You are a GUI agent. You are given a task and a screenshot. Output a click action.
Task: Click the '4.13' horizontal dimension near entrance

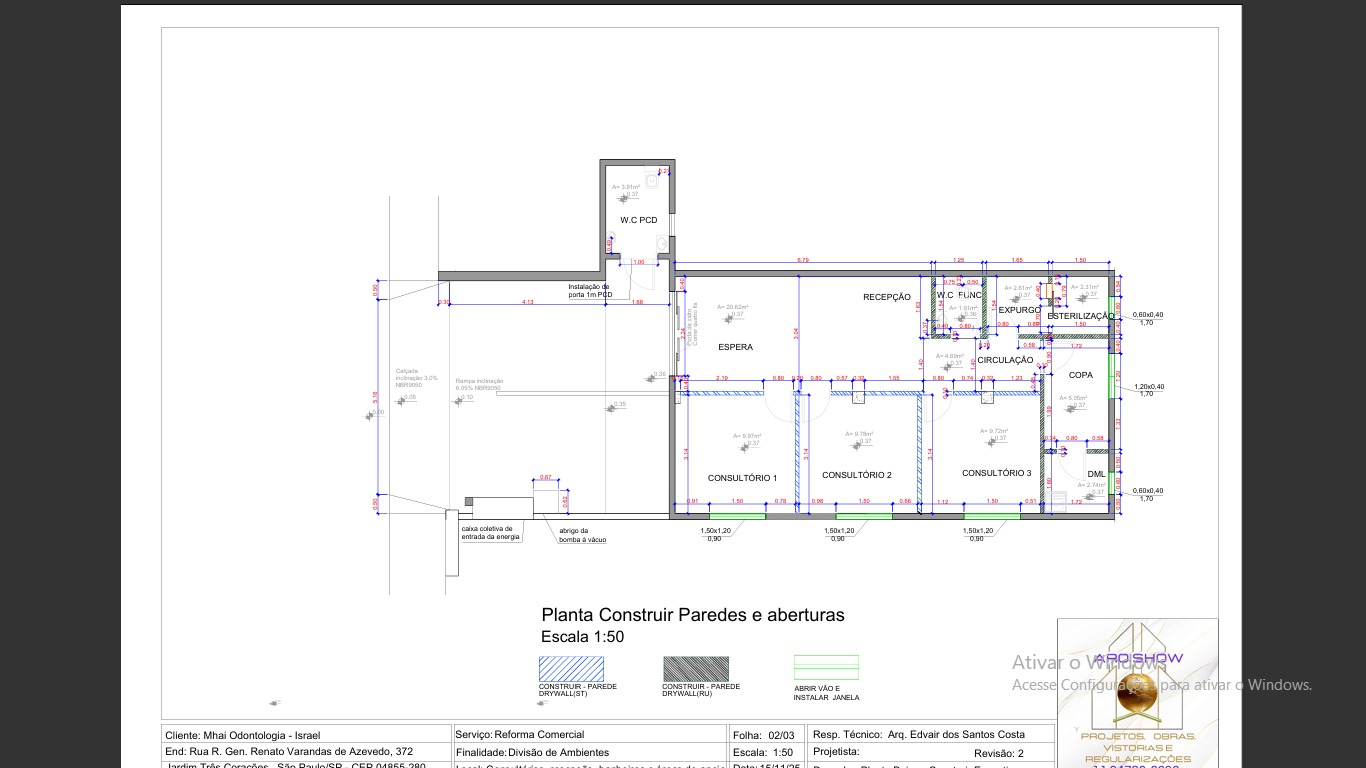[527, 301]
